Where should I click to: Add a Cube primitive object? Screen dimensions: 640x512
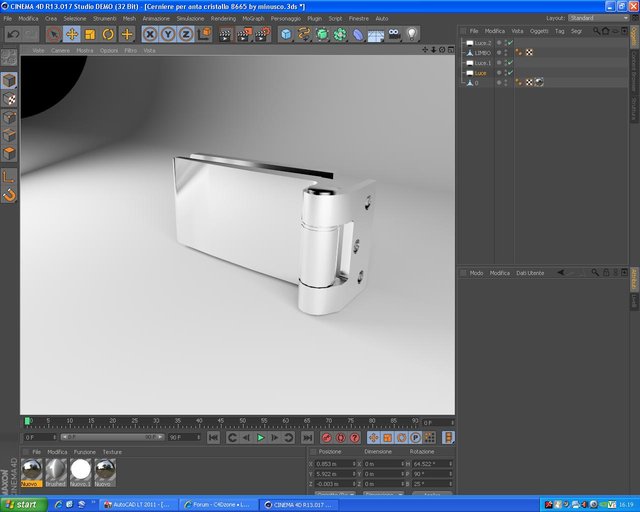(x=286, y=34)
